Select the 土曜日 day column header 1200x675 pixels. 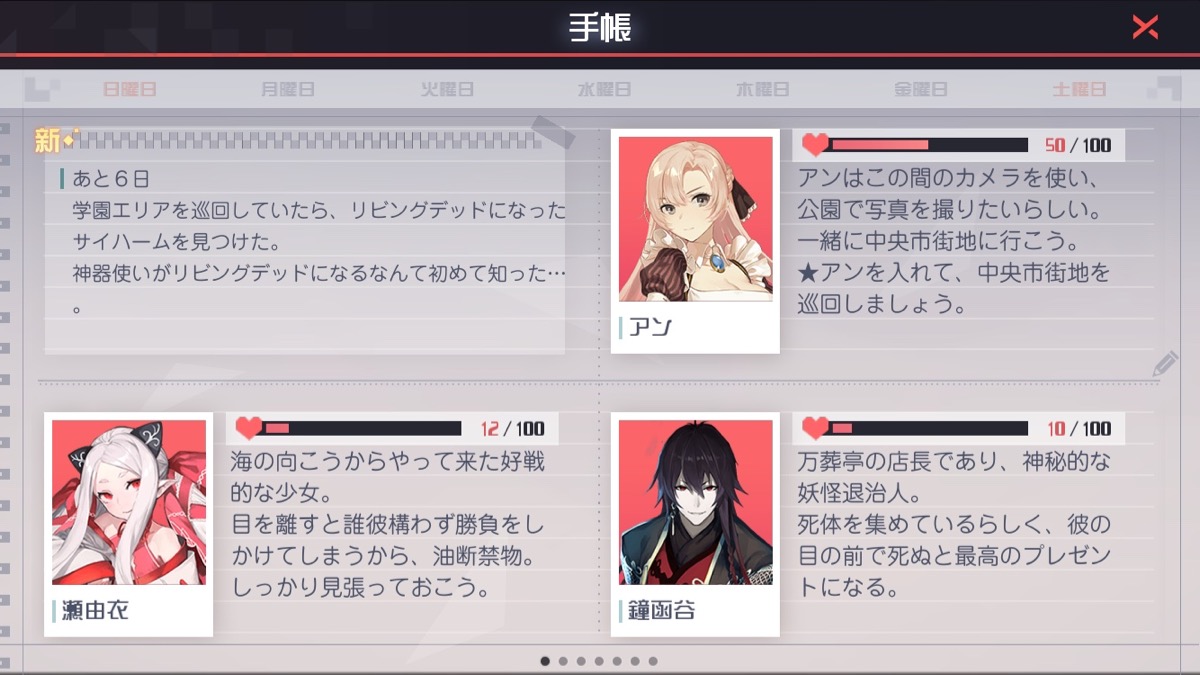coord(1079,89)
